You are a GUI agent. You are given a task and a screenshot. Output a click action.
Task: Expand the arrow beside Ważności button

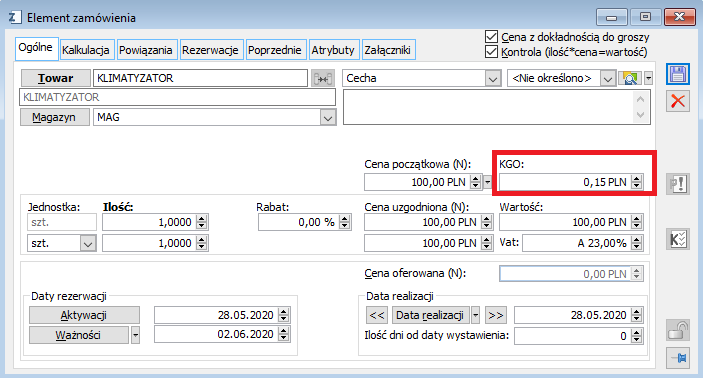coord(135,335)
